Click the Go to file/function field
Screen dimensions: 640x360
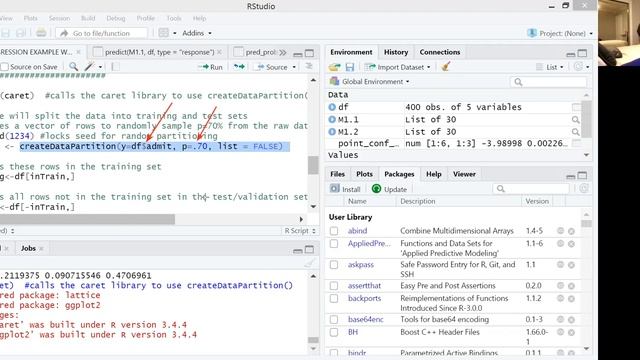coord(102,33)
